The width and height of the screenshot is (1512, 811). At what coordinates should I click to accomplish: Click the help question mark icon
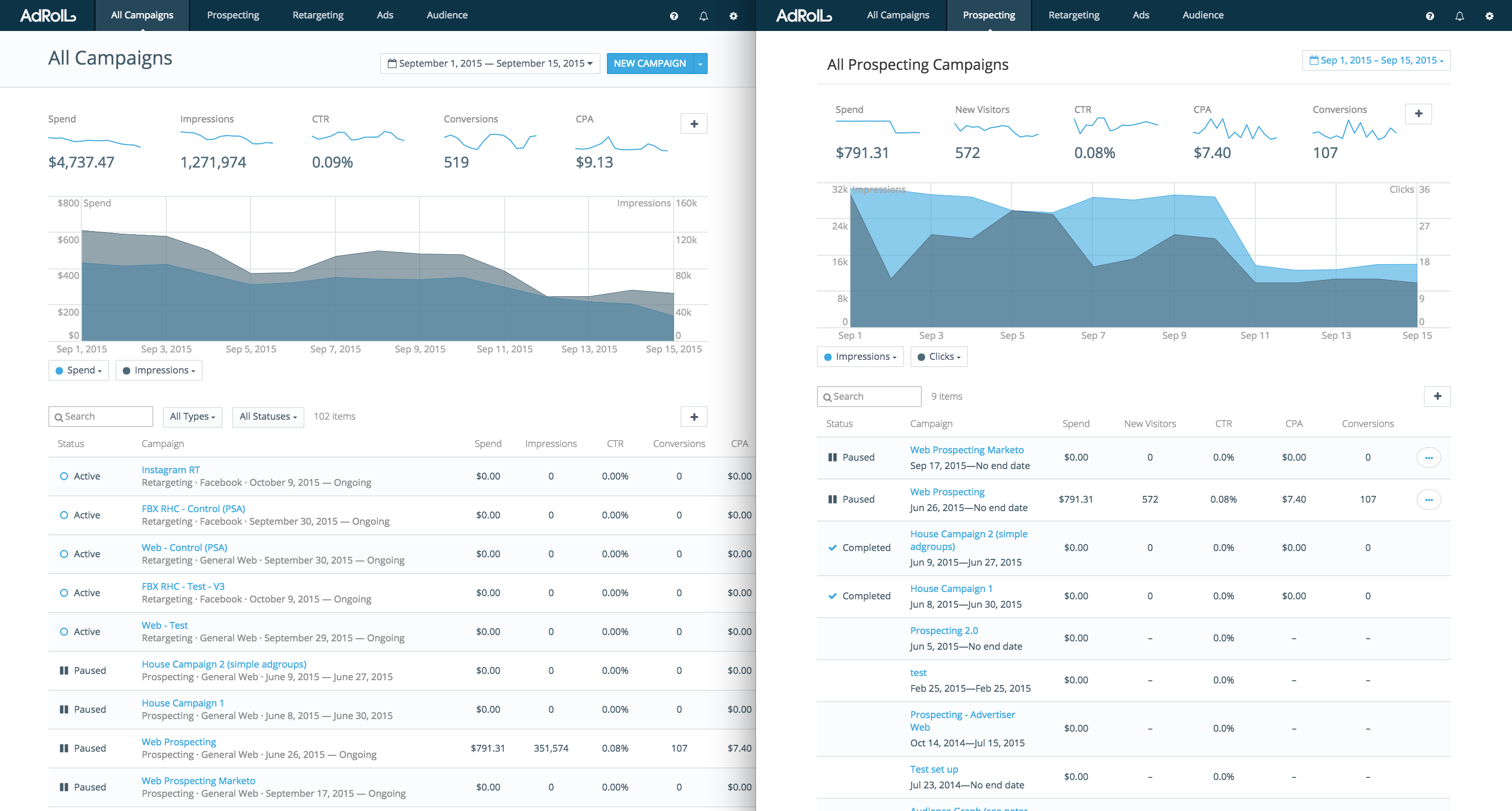tap(673, 15)
